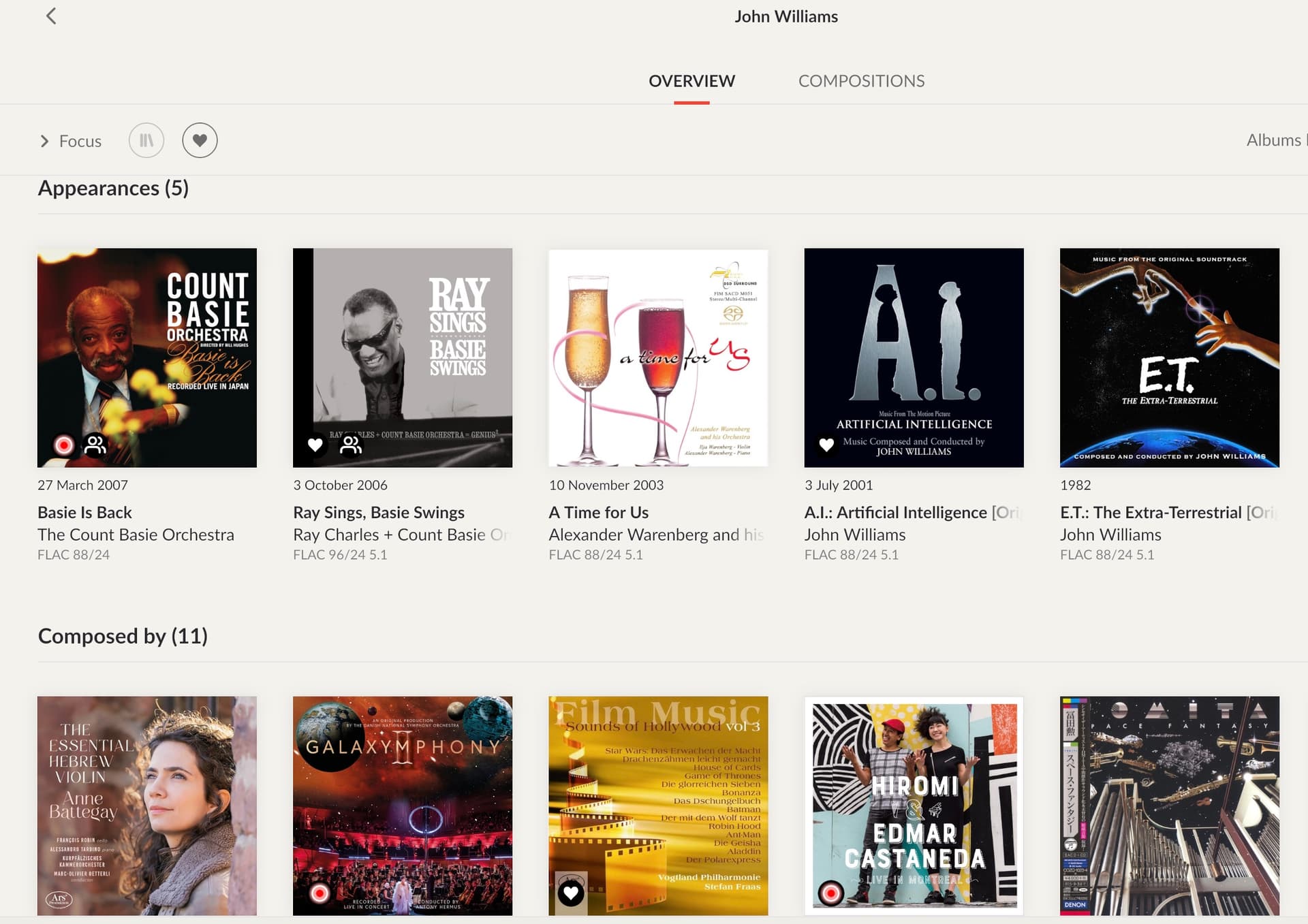Open E.T.: The Extra-Terrestrial title link
1308x924 pixels.
click(x=1168, y=512)
